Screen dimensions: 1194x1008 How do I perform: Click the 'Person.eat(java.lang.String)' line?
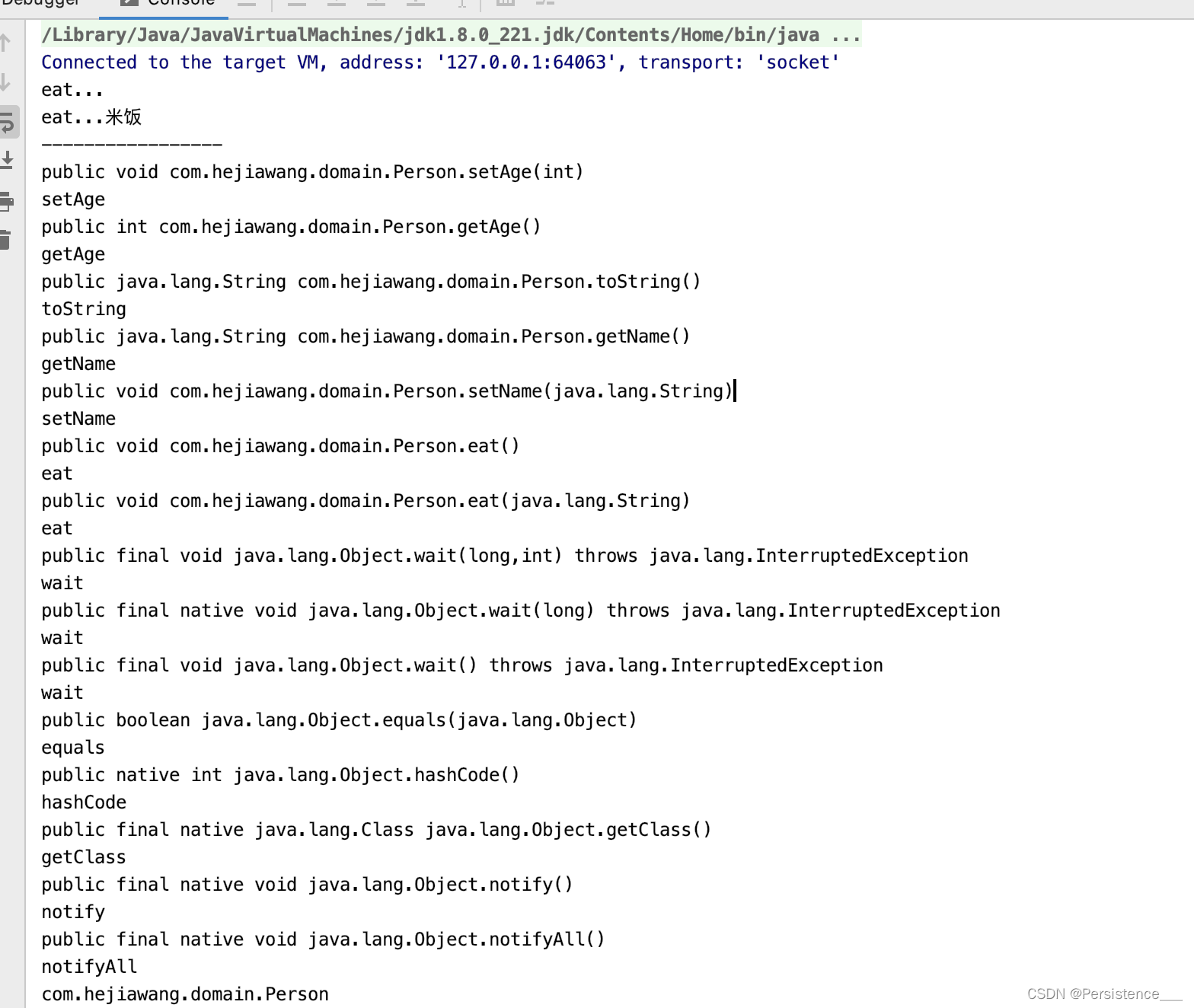(x=366, y=501)
